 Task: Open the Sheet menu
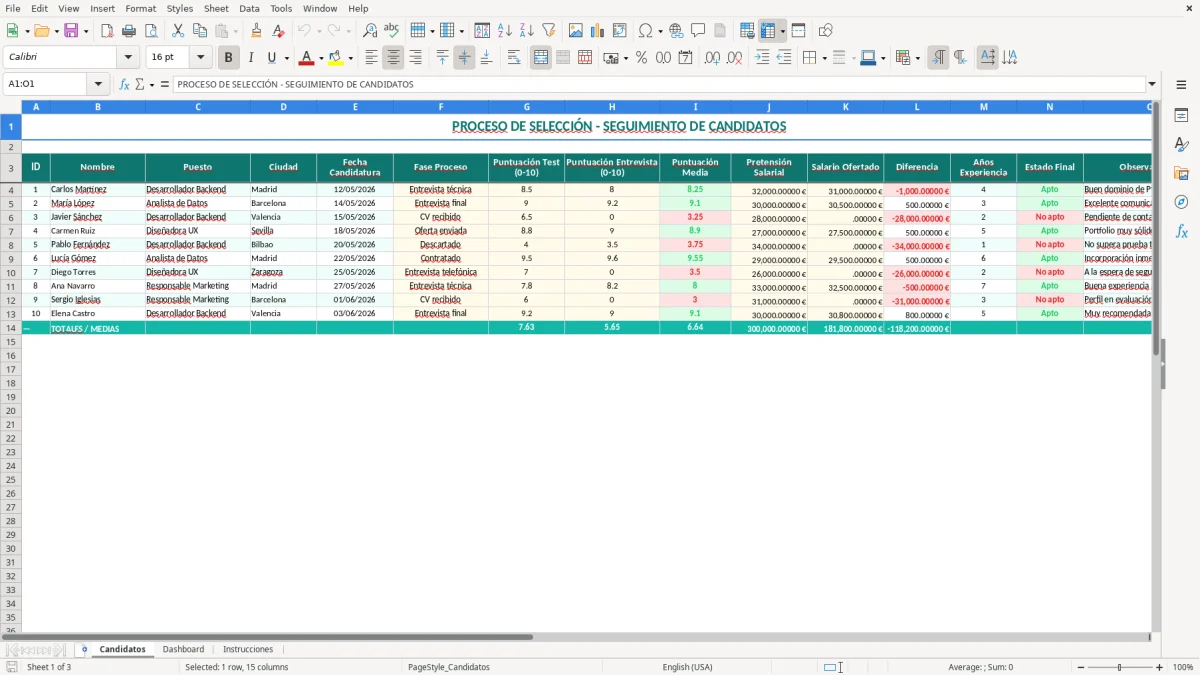pyautogui.click(x=216, y=8)
